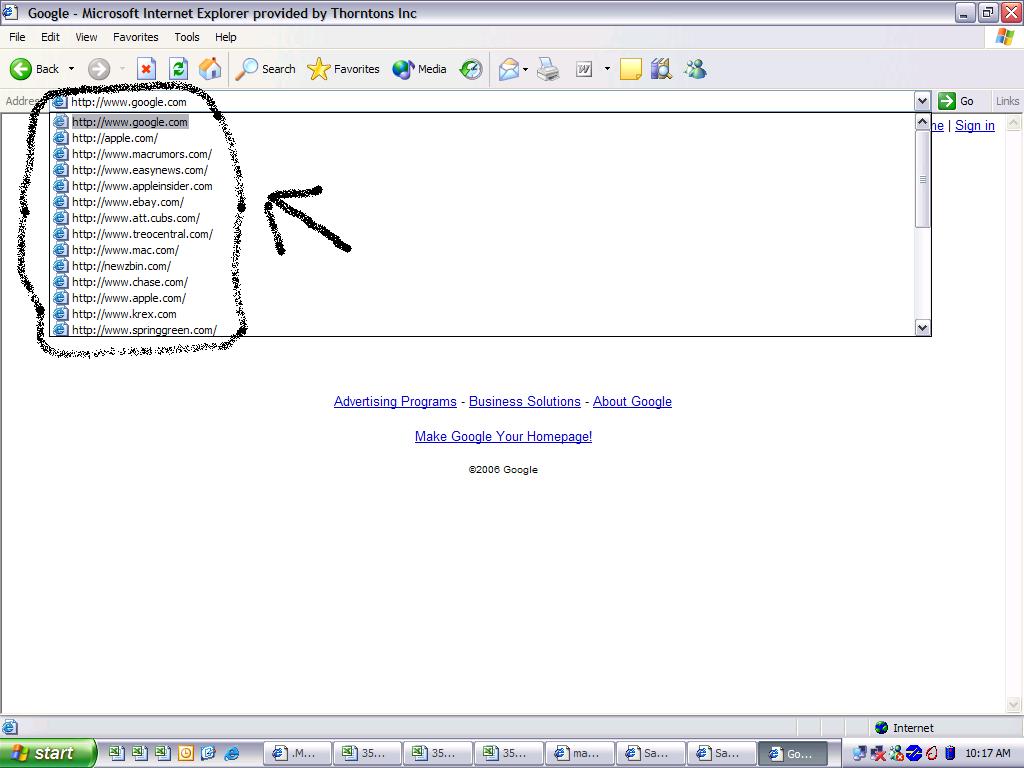Go to the Home page icon
Image resolution: width=1024 pixels, height=768 pixels.
pyautogui.click(x=210, y=69)
